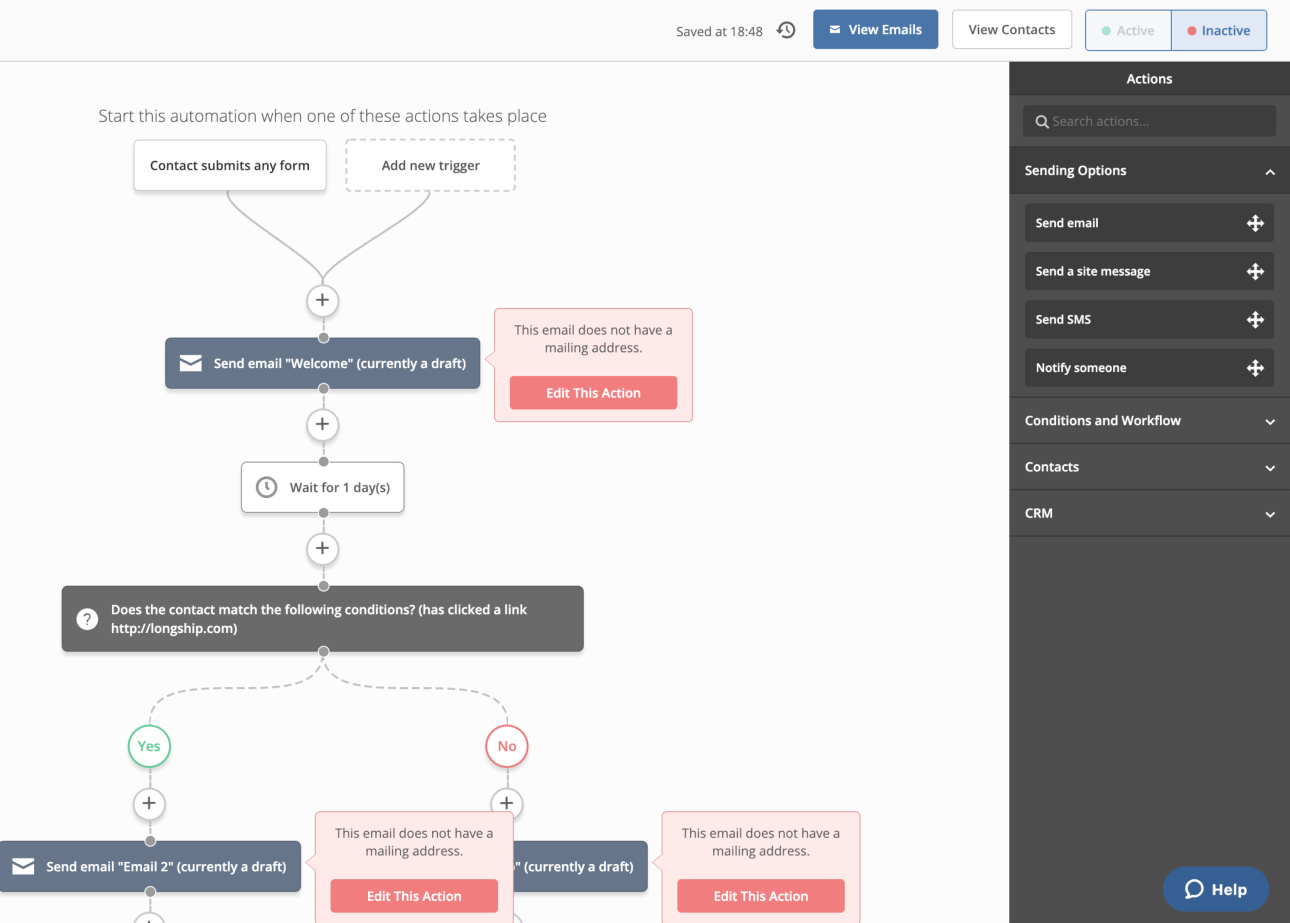Open the revision history clock icon

point(786,30)
